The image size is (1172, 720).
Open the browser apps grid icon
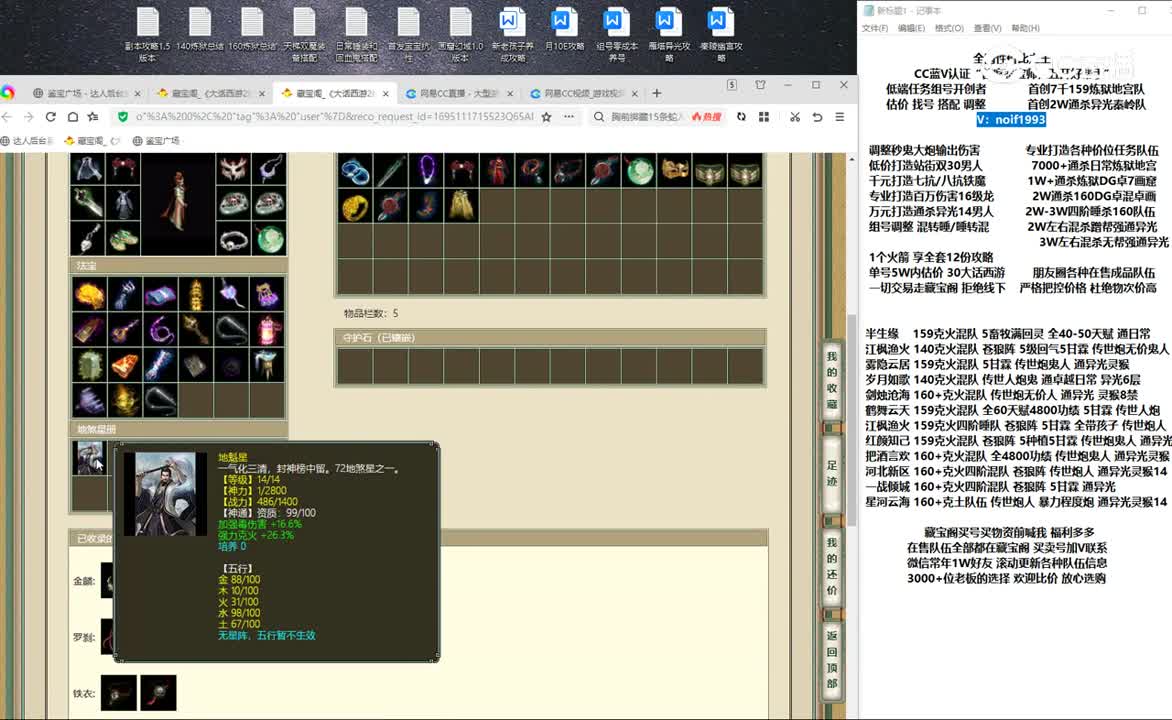(764, 117)
